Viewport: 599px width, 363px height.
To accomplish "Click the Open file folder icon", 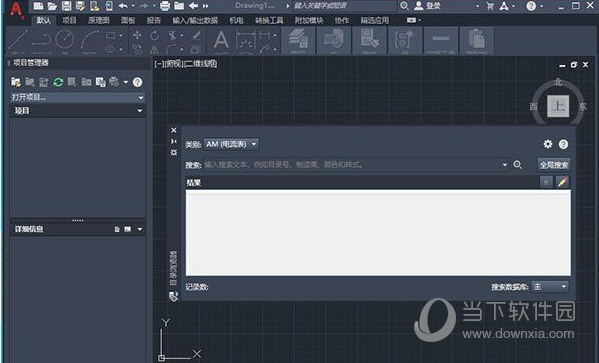I will click(52, 6).
